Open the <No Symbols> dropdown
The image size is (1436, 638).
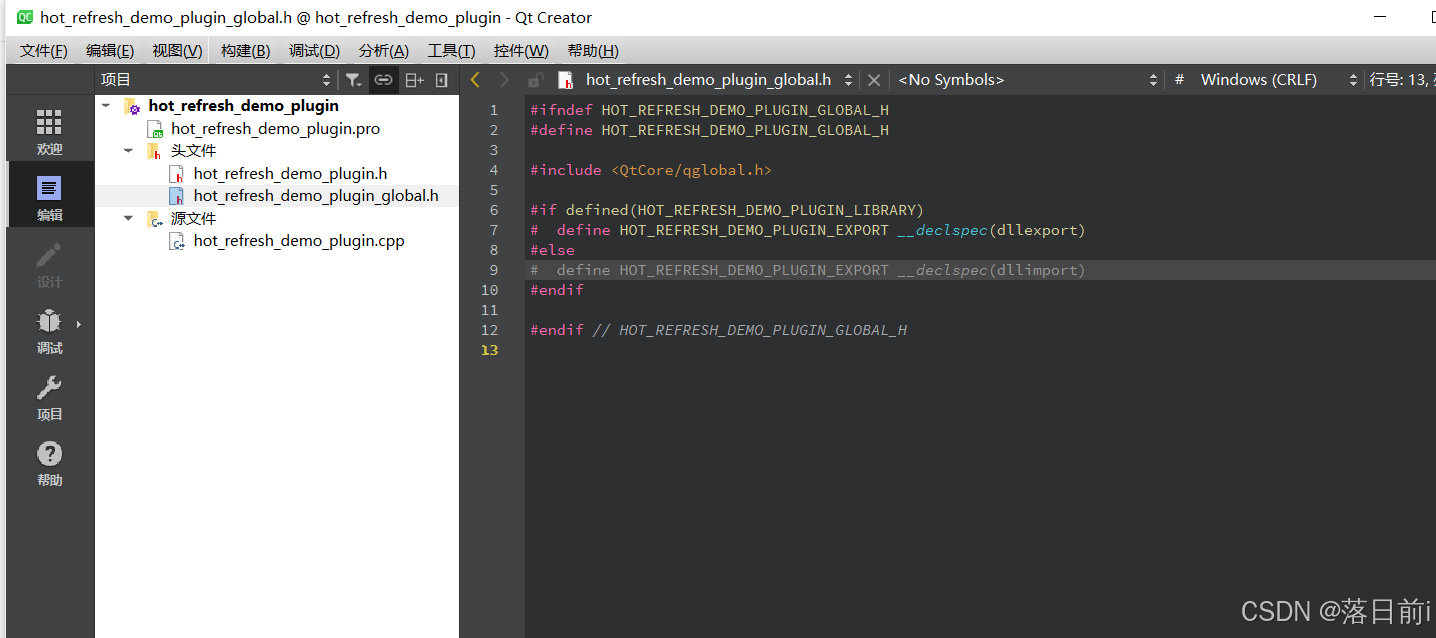(x=1027, y=80)
